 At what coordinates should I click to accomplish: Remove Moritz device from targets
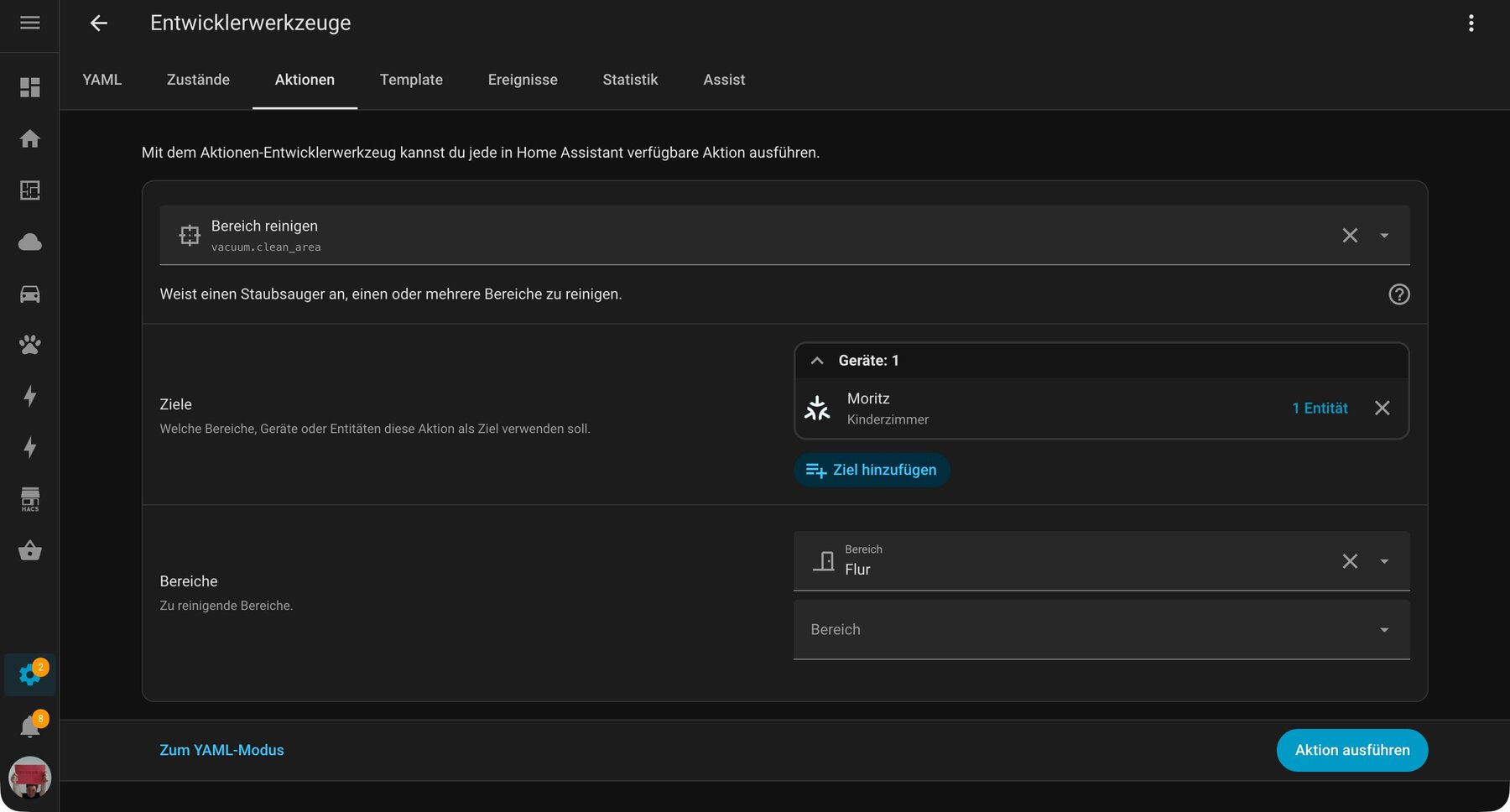[x=1382, y=408]
